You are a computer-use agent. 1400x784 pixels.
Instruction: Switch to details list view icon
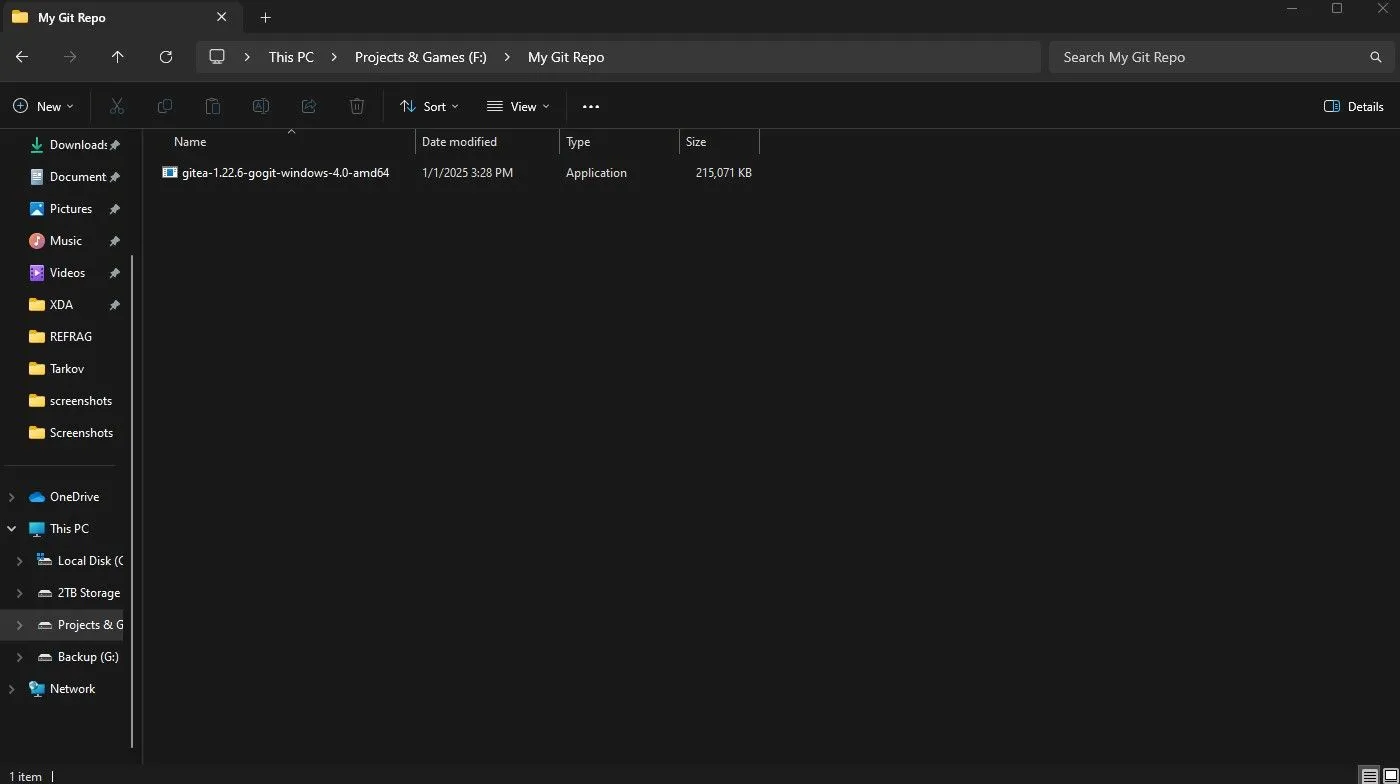coord(1369,776)
